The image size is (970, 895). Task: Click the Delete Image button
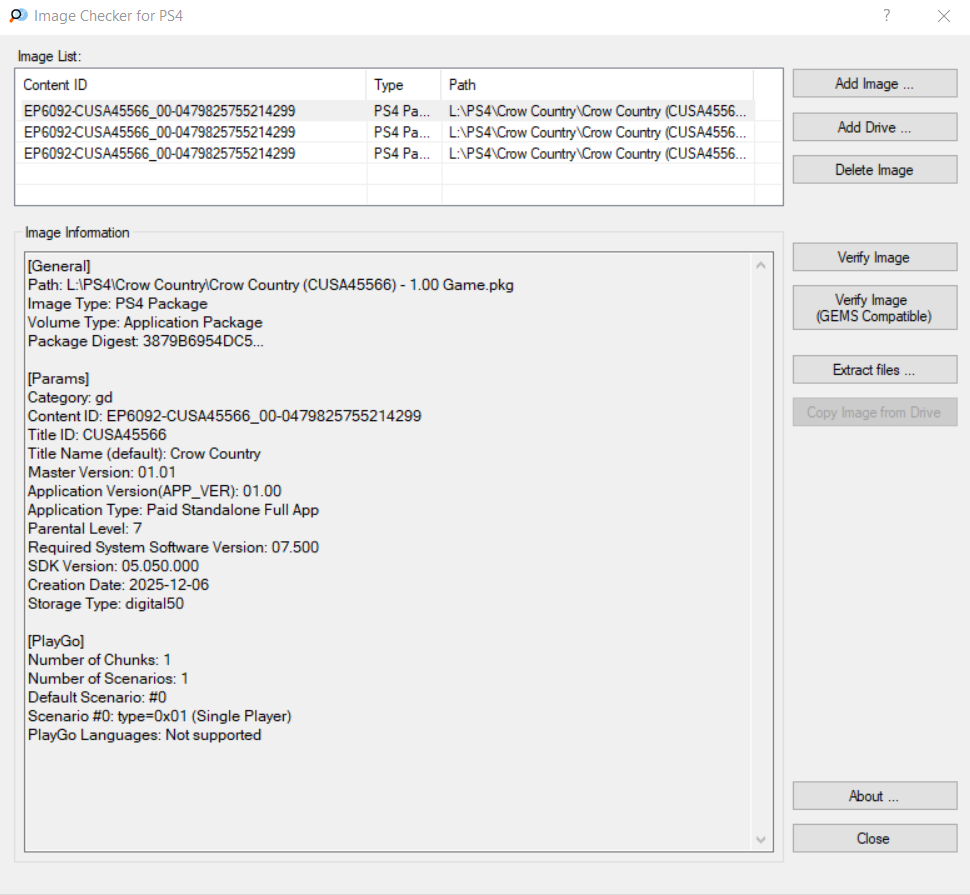tap(874, 170)
